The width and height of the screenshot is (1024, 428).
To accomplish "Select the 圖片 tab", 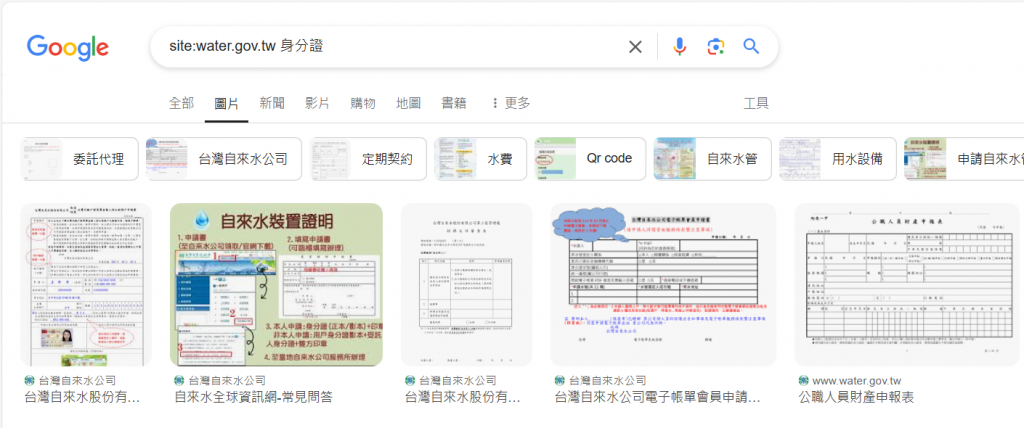I will click(x=227, y=103).
